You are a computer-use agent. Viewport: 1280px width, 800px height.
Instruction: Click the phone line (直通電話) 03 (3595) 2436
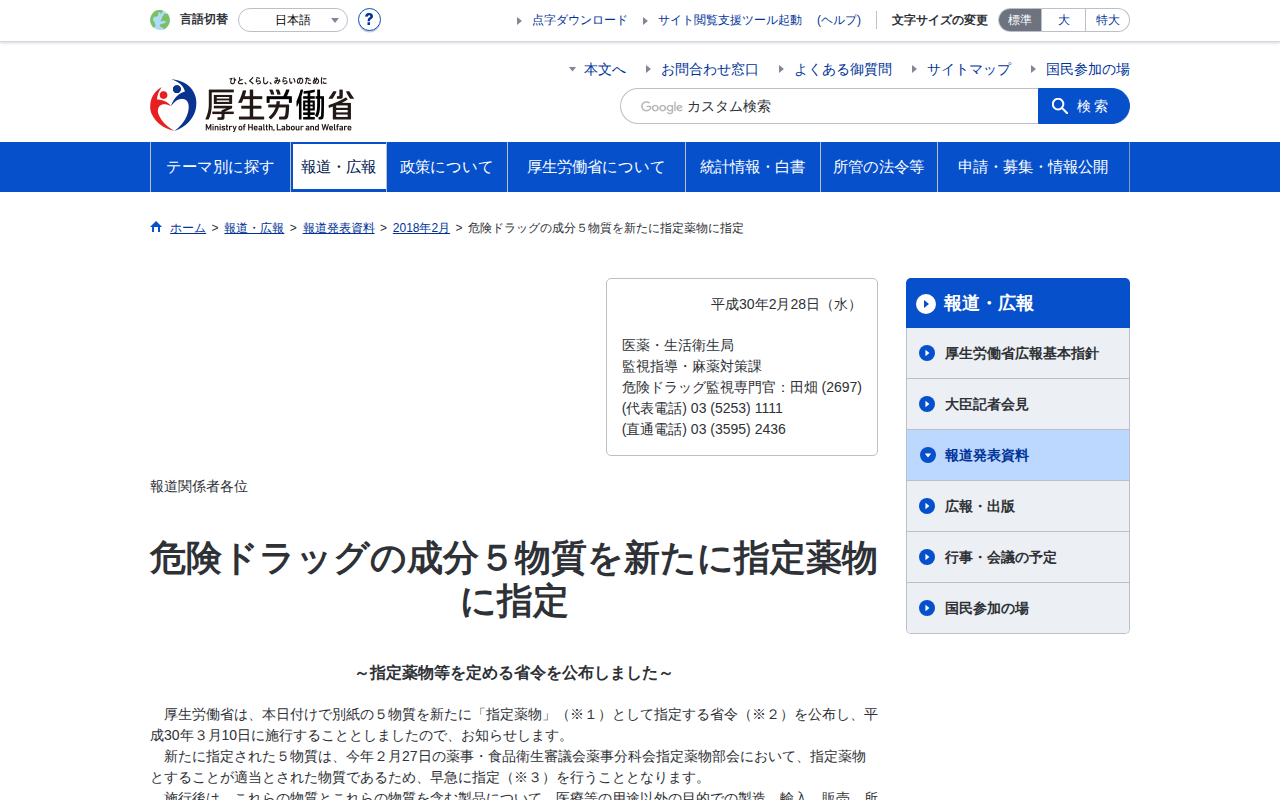[x=704, y=429]
